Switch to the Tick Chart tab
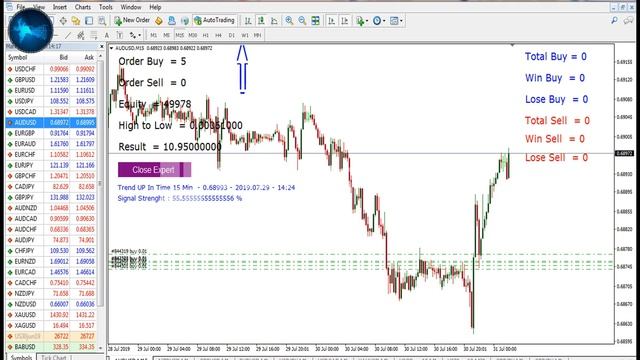The image size is (640, 360). pyautogui.click(x=53, y=357)
